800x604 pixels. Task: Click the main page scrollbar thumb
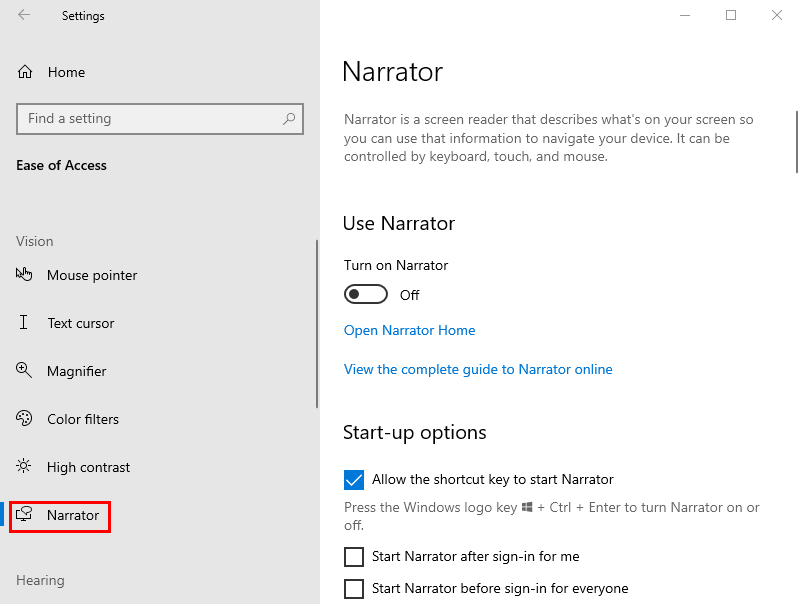click(797, 142)
